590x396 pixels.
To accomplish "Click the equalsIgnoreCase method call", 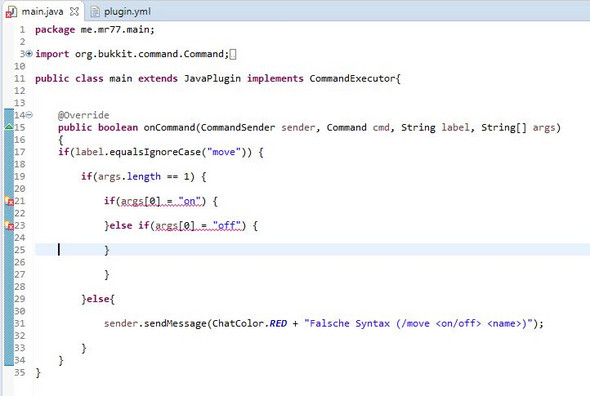I will 155,152.
